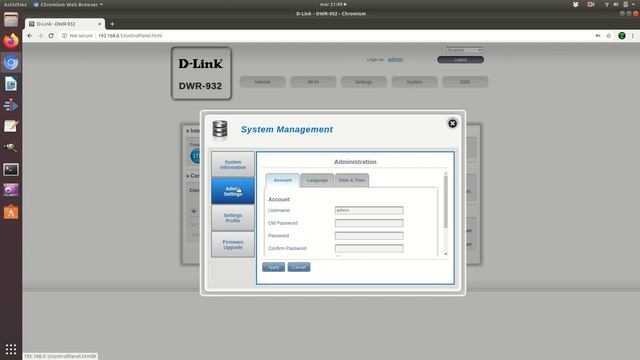640x360 pixels.
Task: Bookmark this page with star icon
Action: 609,36
